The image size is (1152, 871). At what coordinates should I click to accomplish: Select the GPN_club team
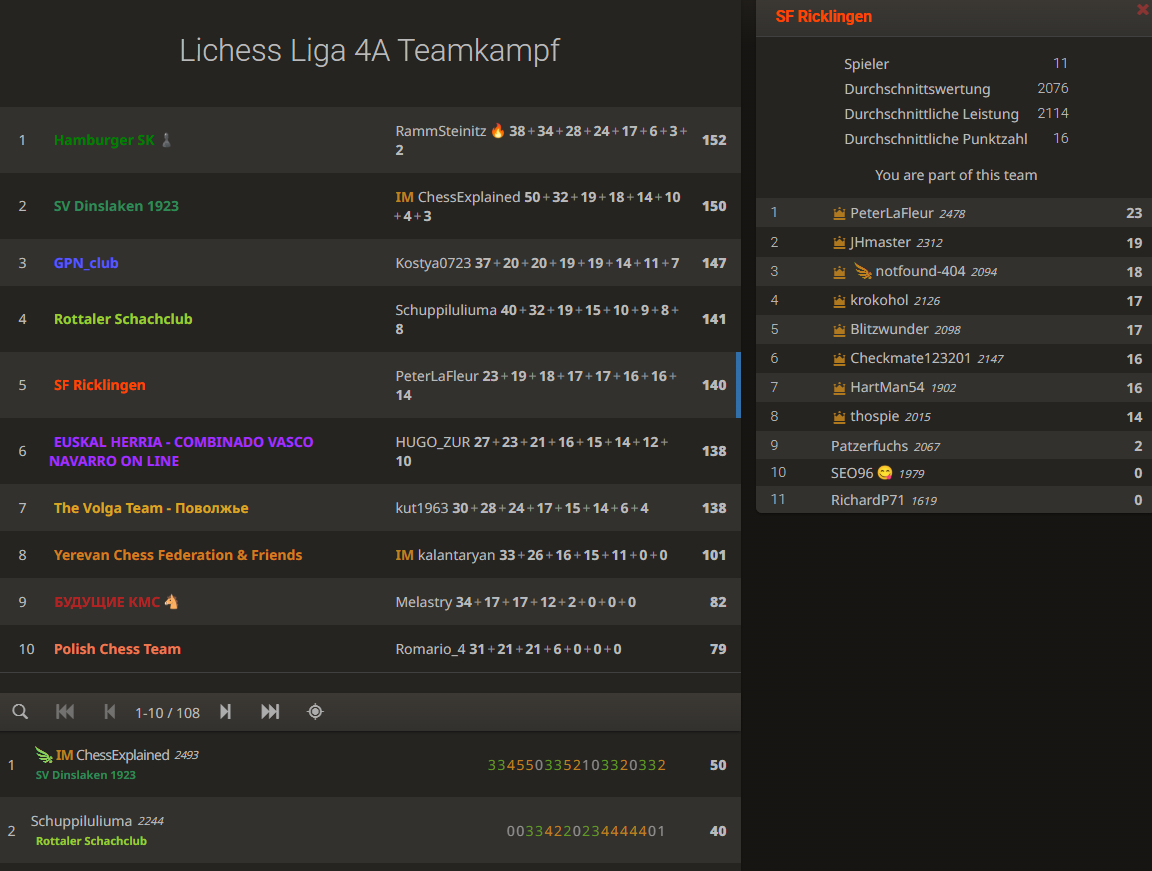[x=87, y=261]
